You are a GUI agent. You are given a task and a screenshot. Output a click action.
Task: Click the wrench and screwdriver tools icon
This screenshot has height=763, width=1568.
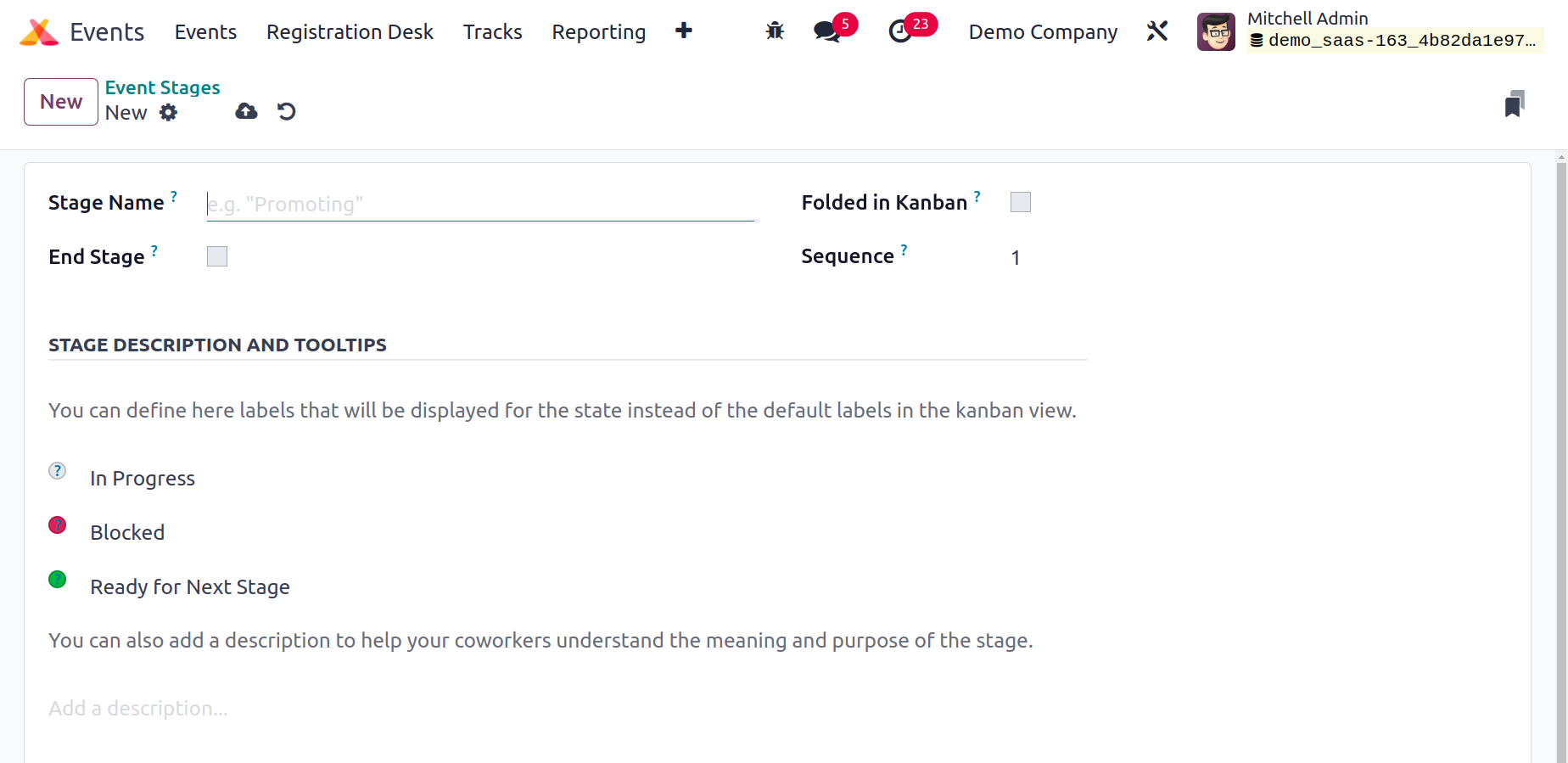coord(1157,31)
